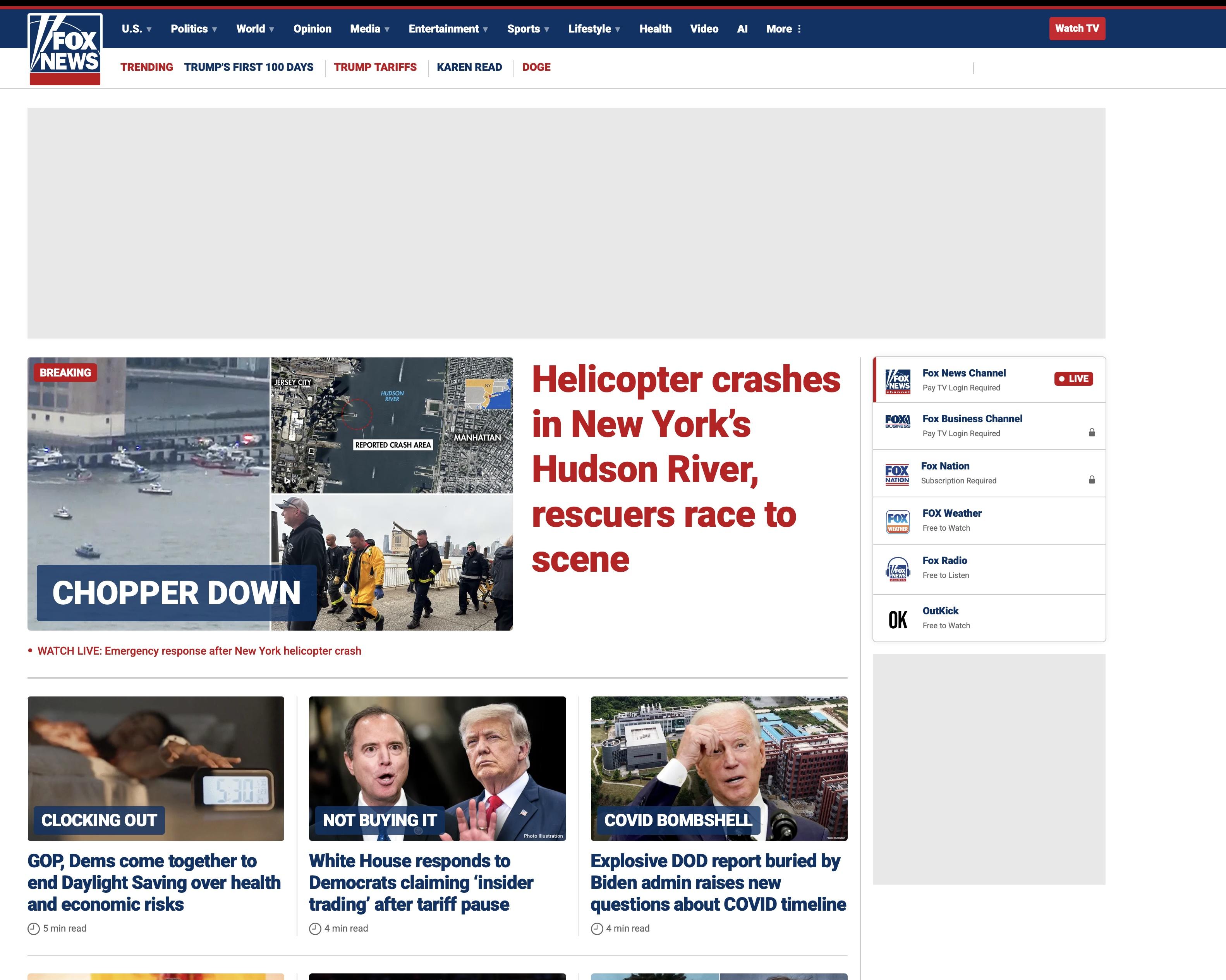
Task: Open the Daylight Saving story headline
Action: (x=154, y=883)
